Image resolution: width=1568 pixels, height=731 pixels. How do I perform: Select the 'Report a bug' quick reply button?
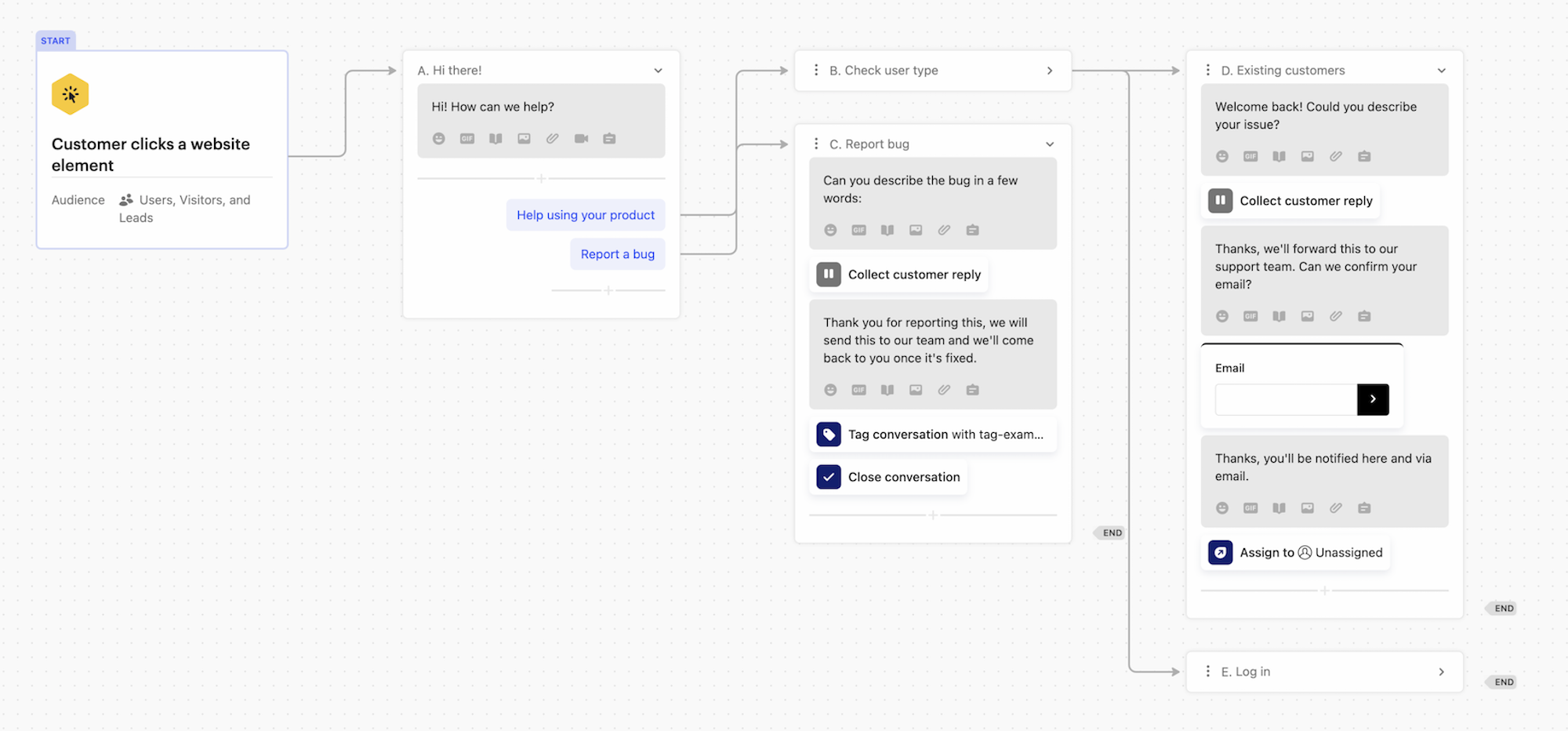617,253
